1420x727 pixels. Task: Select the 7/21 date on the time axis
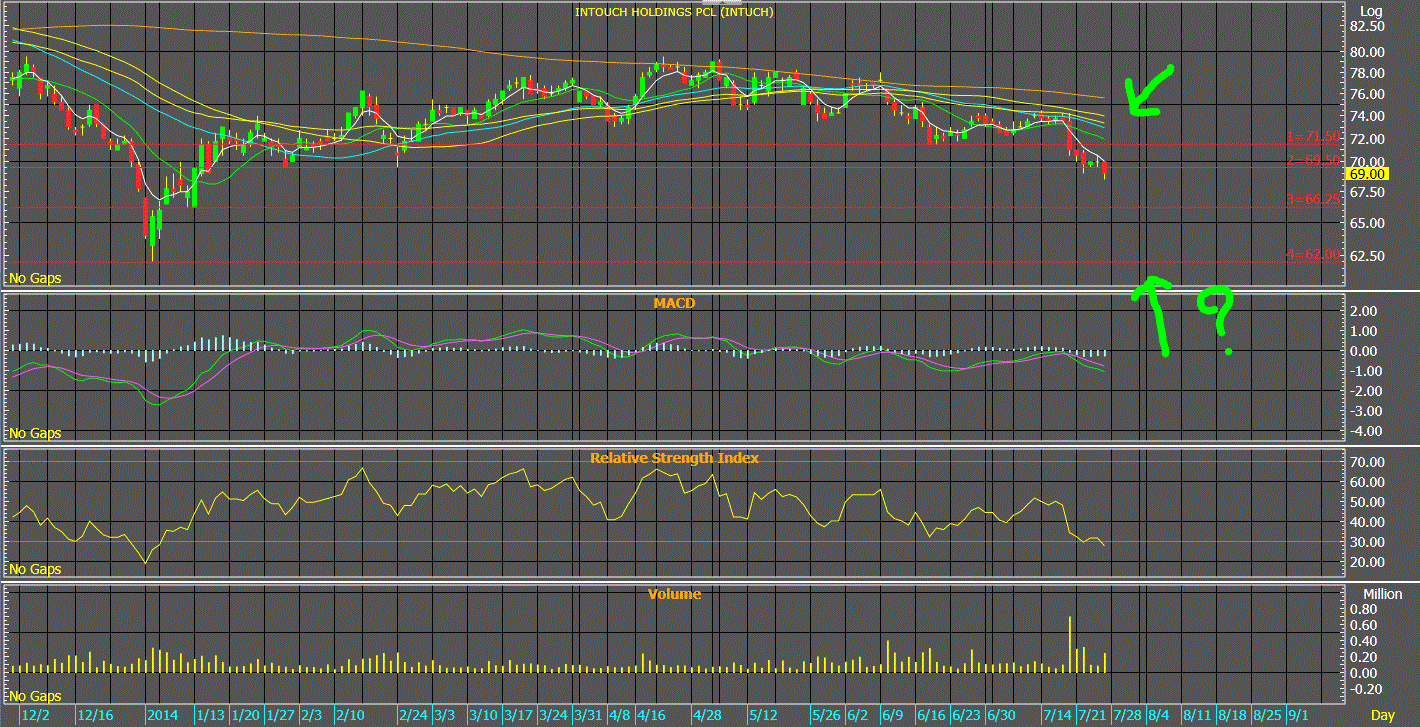pos(1092,715)
